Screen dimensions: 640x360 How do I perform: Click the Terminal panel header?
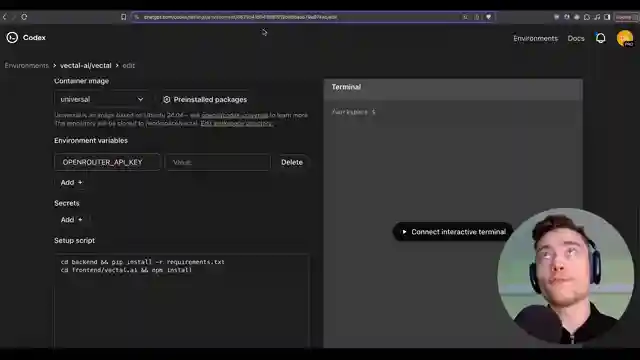point(453,87)
